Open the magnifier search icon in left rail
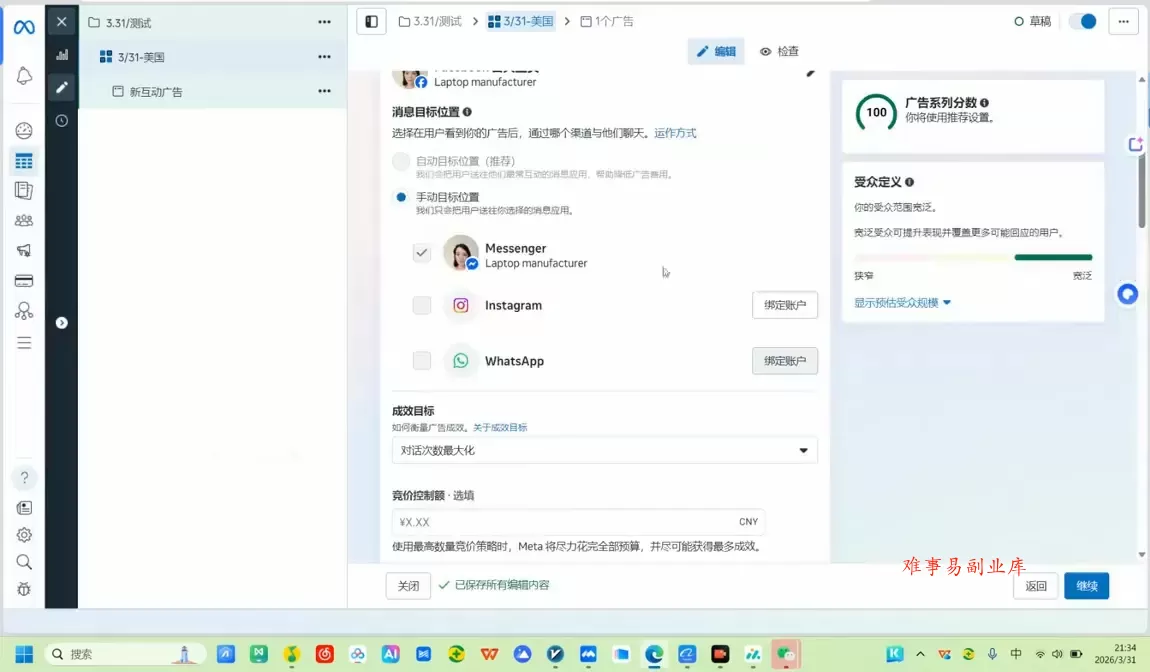Image resolution: width=1150 pixels, height=672 pixels. pos(23,562)
